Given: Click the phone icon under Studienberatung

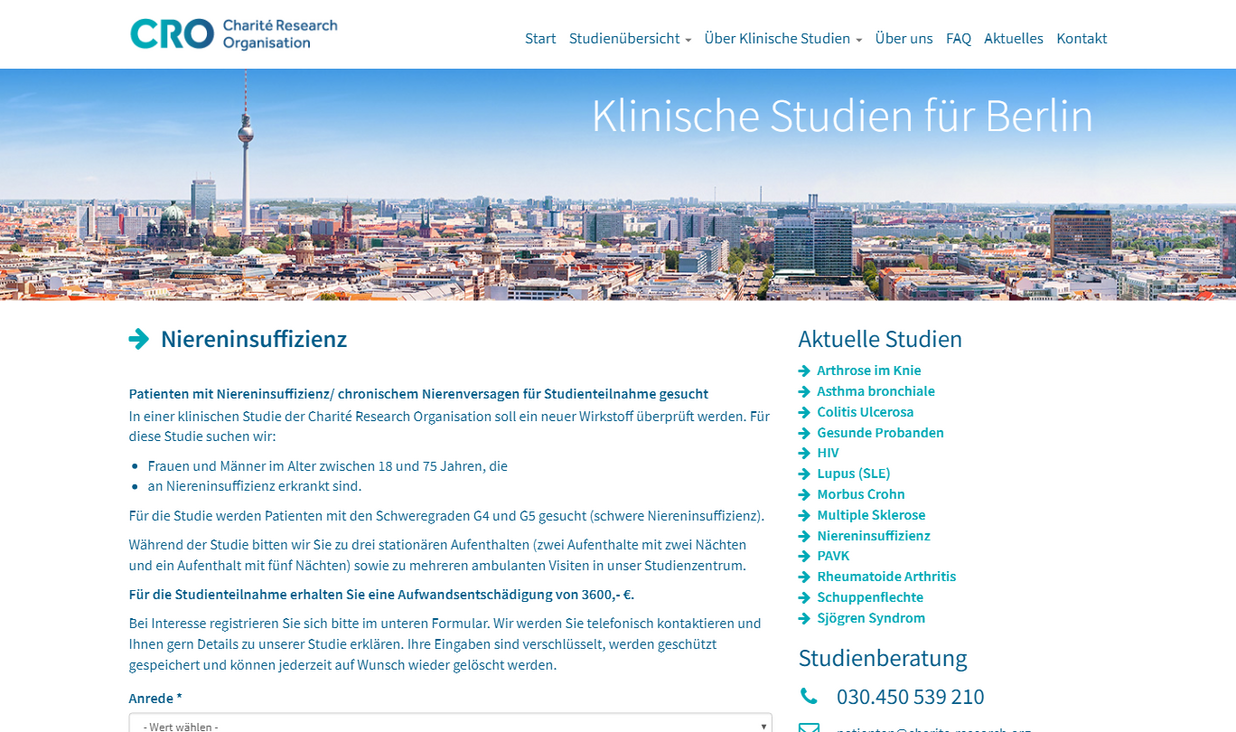Looking at the screenshot, I should tap(808, 696).
